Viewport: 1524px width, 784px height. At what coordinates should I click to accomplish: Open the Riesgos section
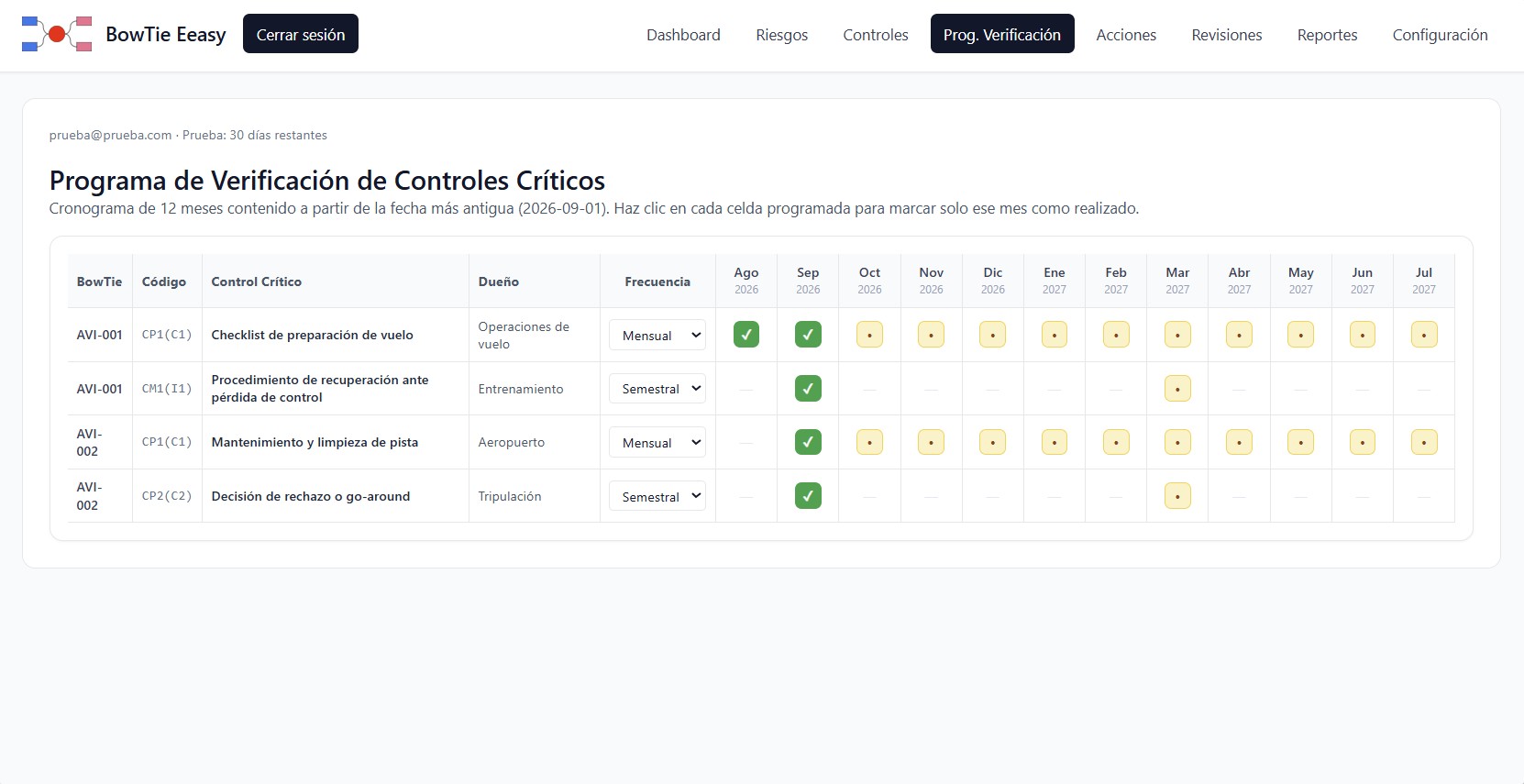782,35
